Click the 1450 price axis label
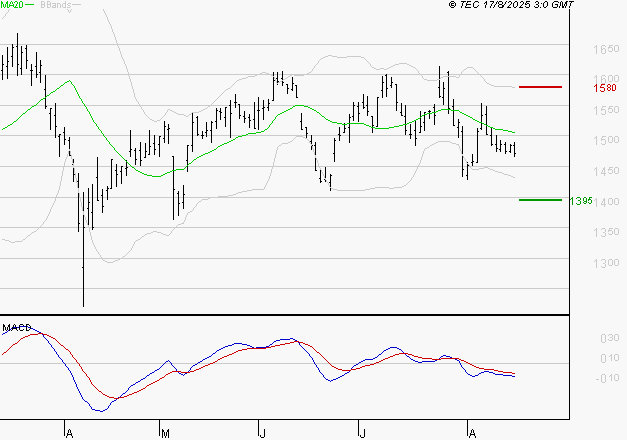627x440 pixels. click(x=606, y=171)
